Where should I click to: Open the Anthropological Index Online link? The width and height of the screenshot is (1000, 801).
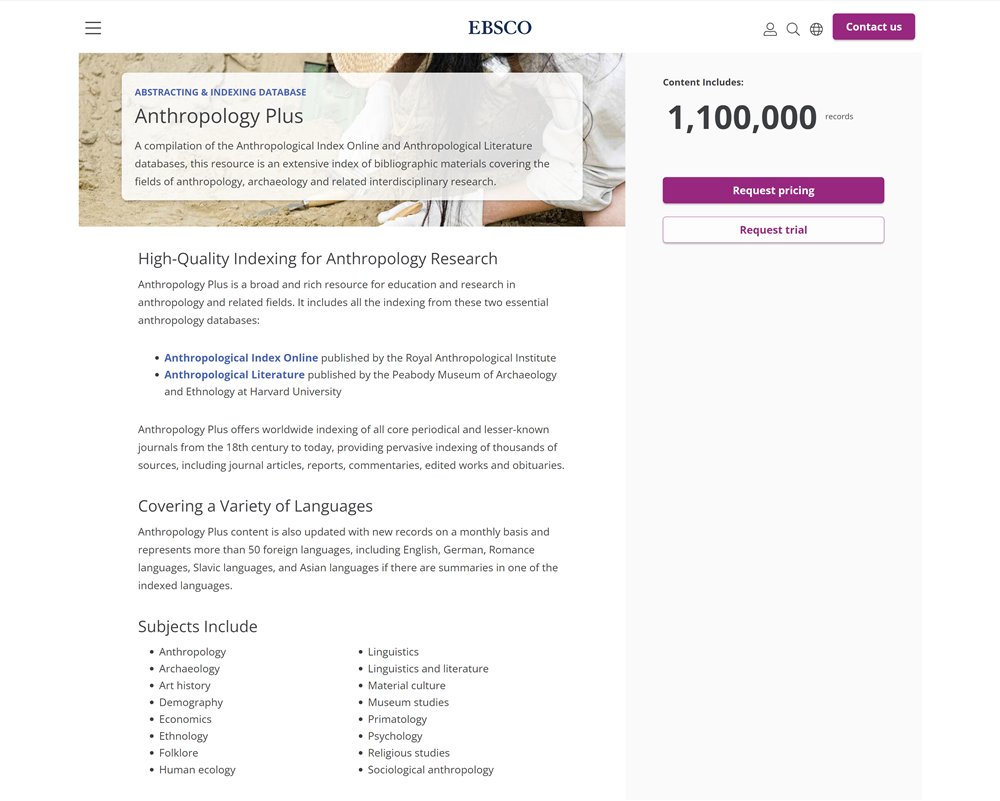click(x=241, y=358)
